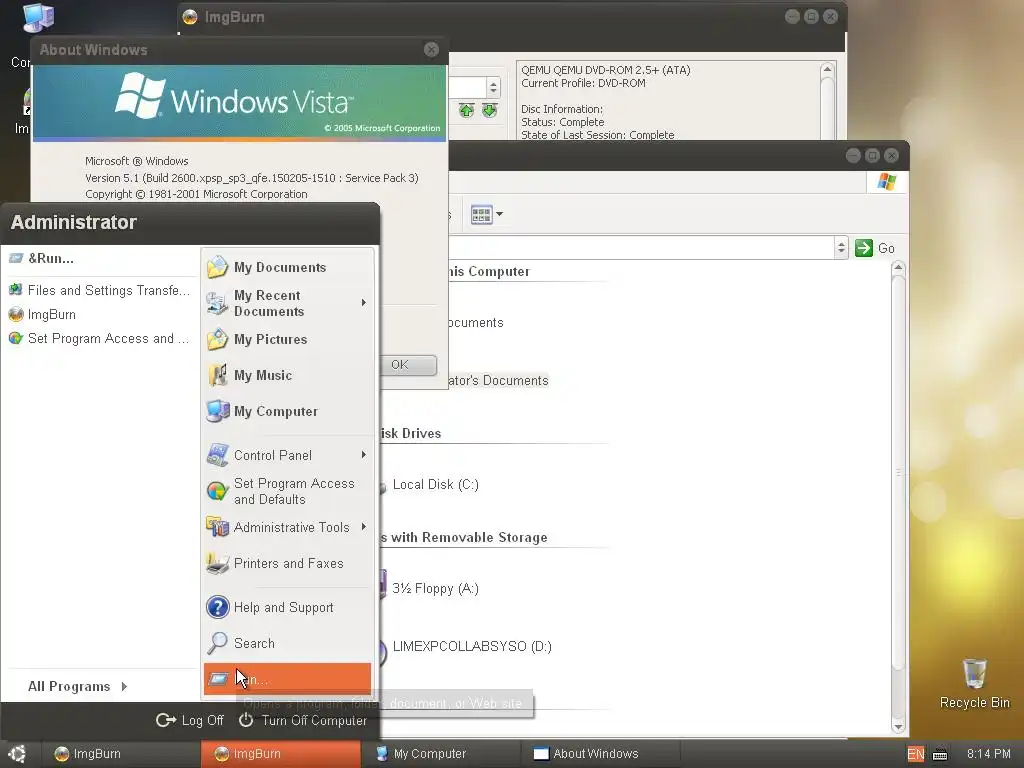Click Turn Off Computer button
This screenshot has width=1024, height=768.
coord(303,720)
